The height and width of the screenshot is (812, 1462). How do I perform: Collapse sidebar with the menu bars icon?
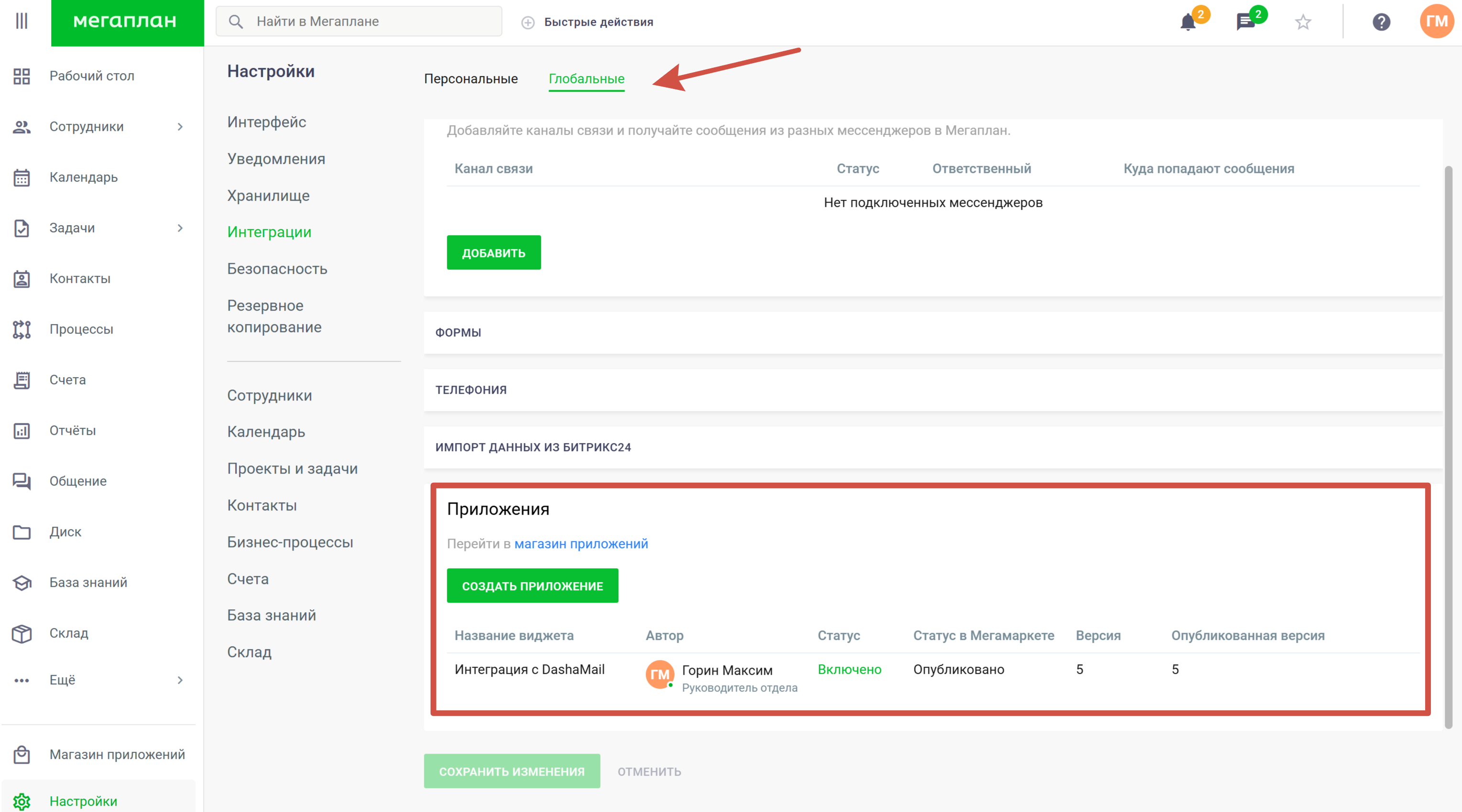(x=22, y=21)
